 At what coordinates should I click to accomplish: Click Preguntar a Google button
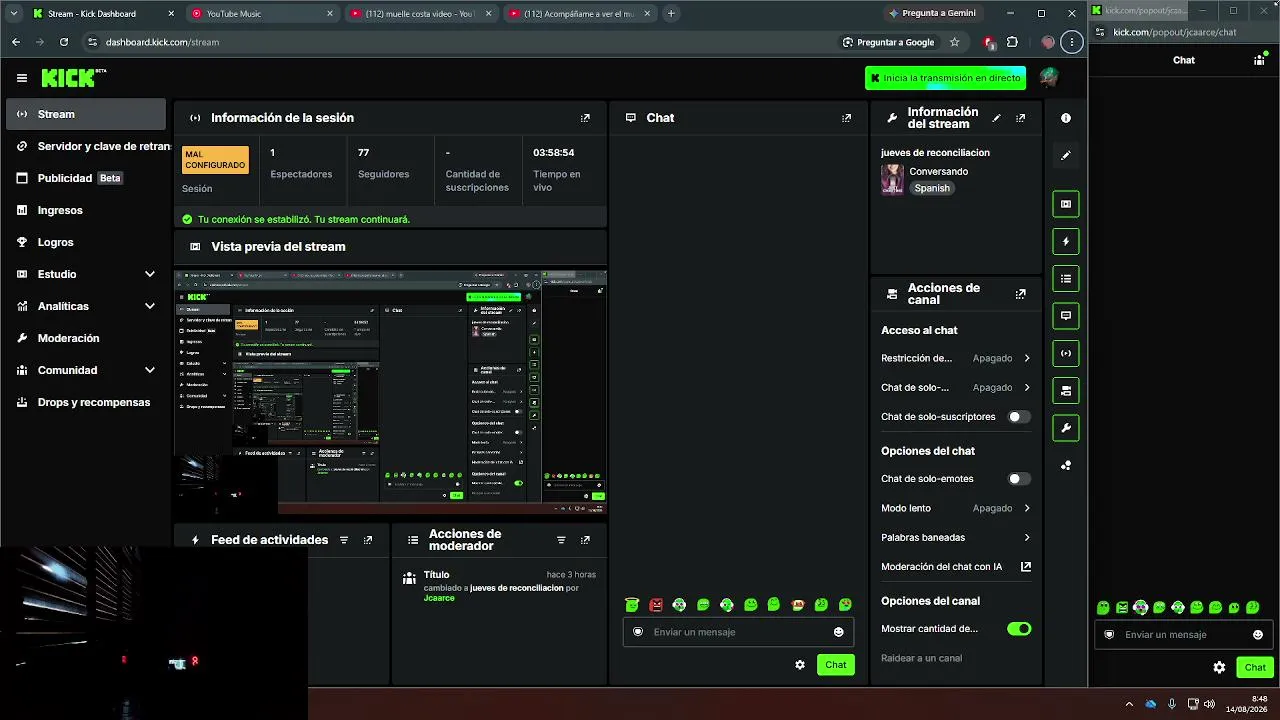click(888, 42)
